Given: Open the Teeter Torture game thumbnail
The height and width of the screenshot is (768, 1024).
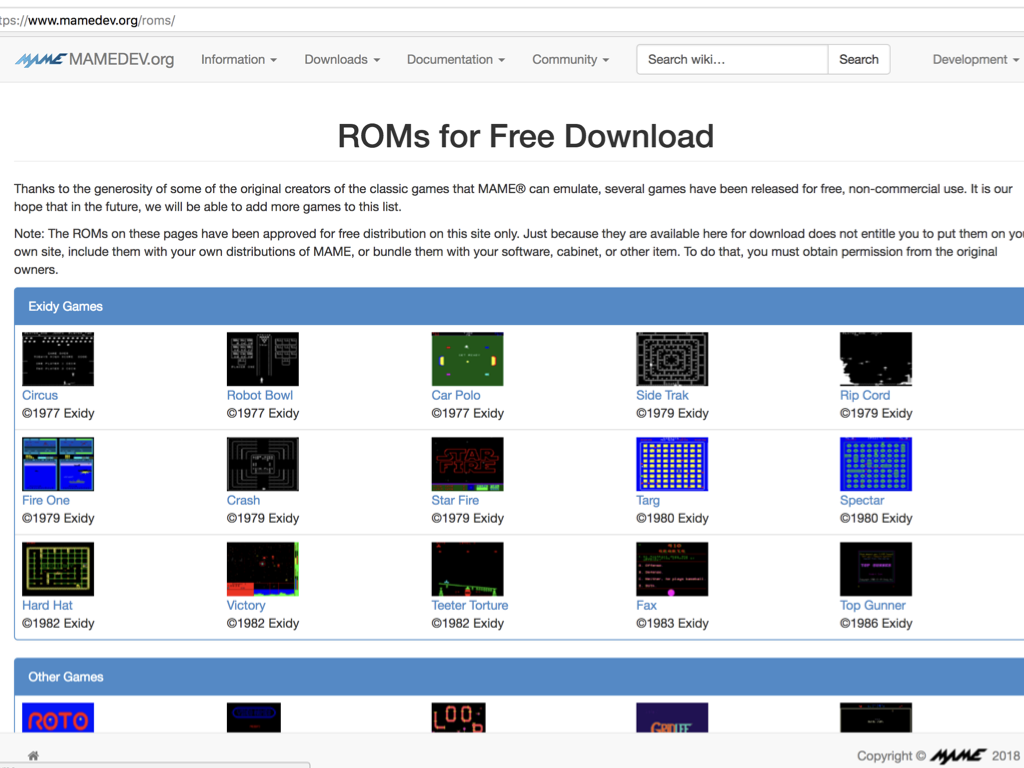Looking at the screenshot, I should tap(468, 569).
